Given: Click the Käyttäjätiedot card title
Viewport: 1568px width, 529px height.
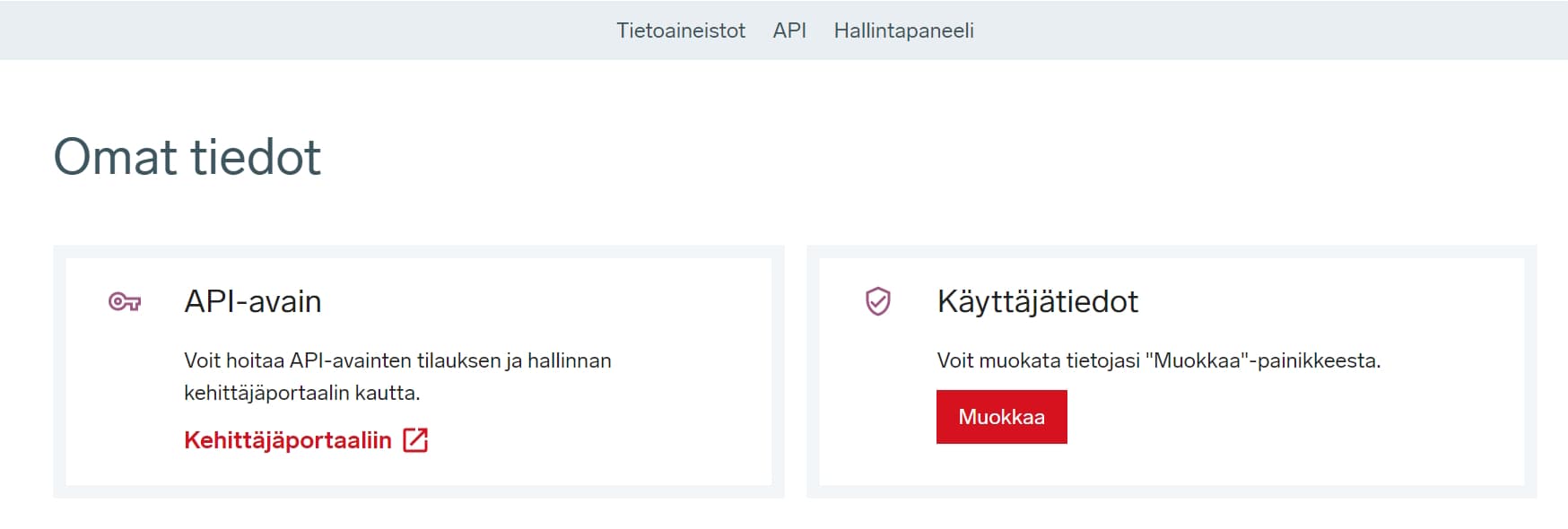Looking at the screenshot, I should (1037, 302).
